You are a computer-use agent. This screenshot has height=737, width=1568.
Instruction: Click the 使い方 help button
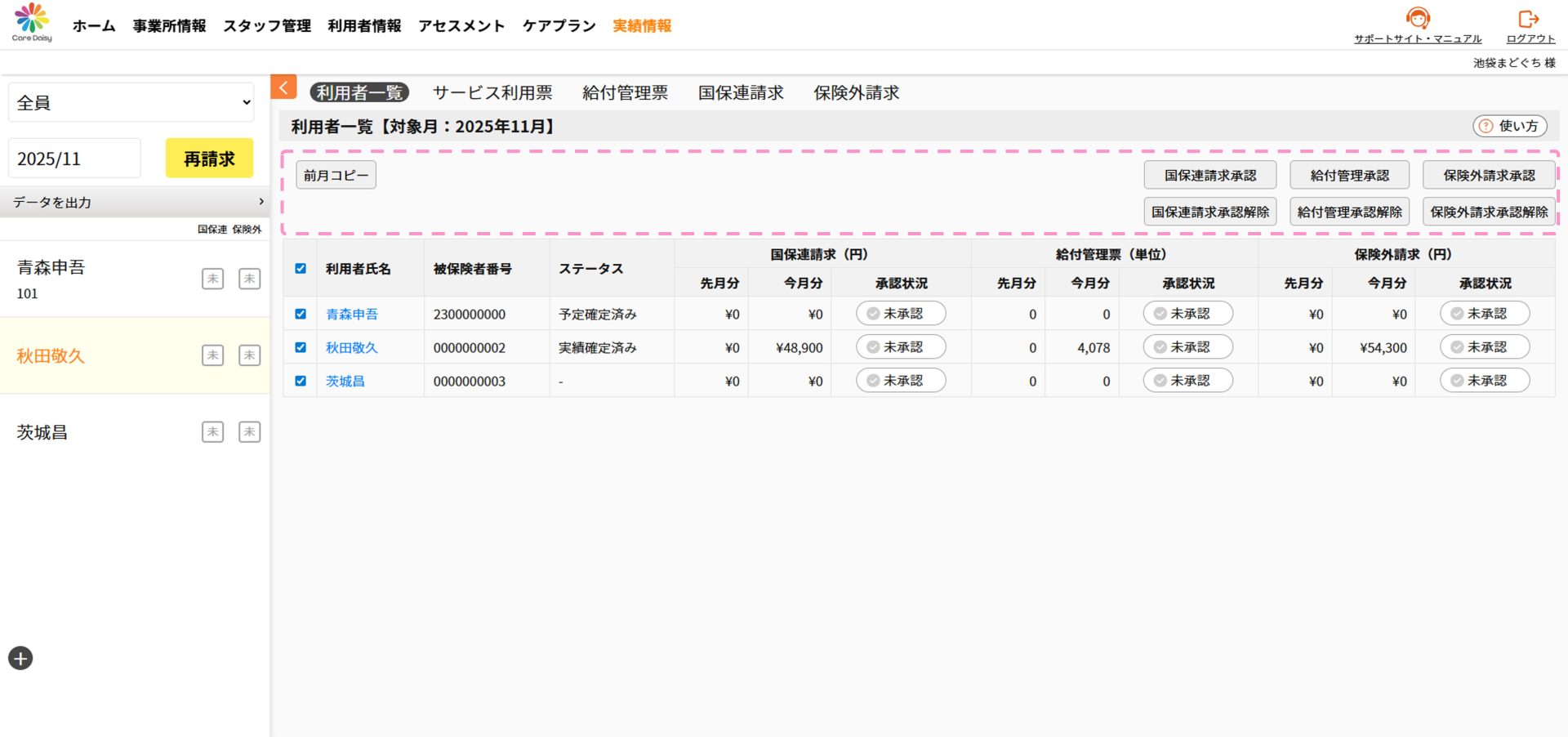point(1509,126)
